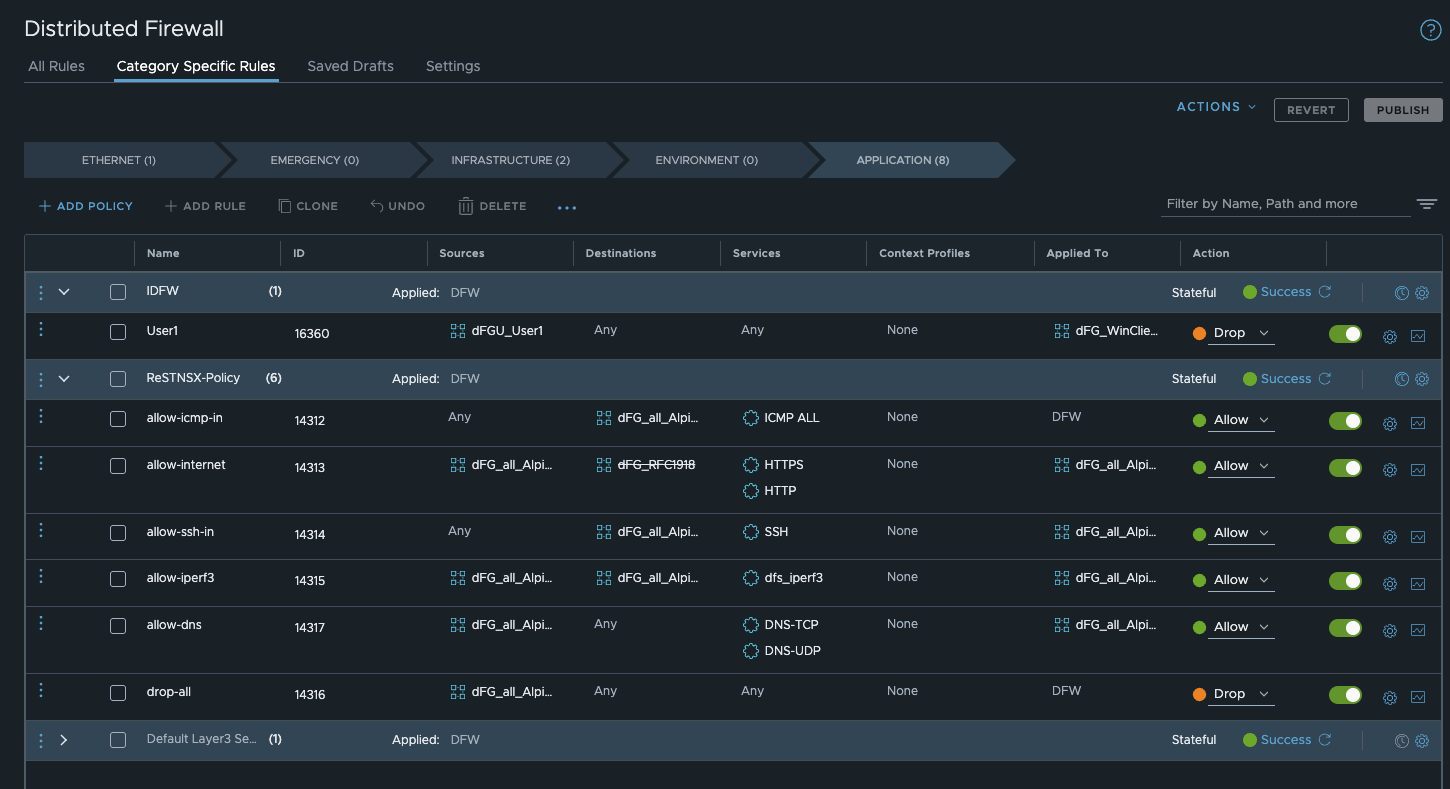Click the Filter by Name search field
Viewport: 1450px width, 789px height.
(1285, 204)
